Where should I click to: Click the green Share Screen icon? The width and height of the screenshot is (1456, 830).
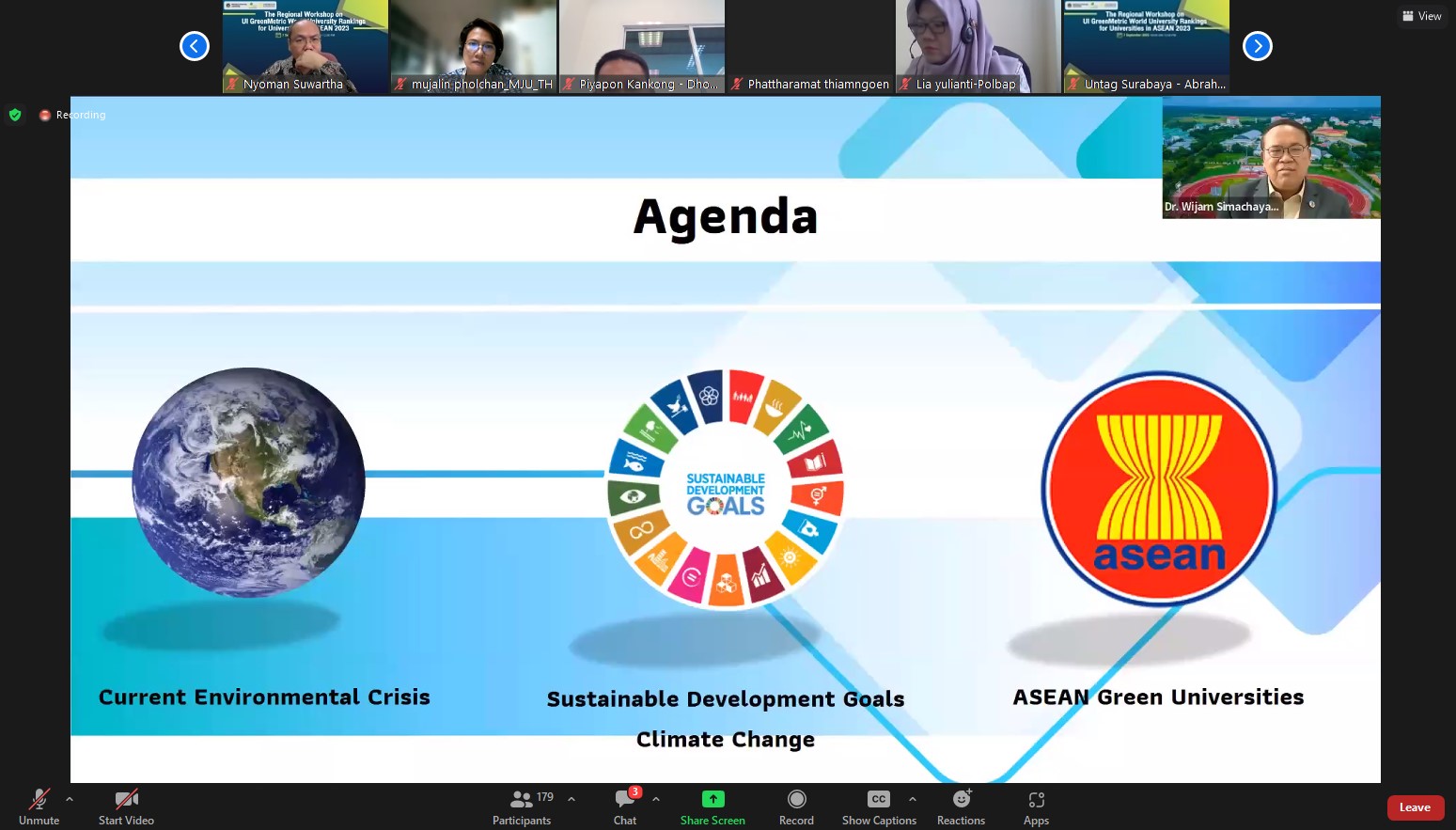click(712, 799)
